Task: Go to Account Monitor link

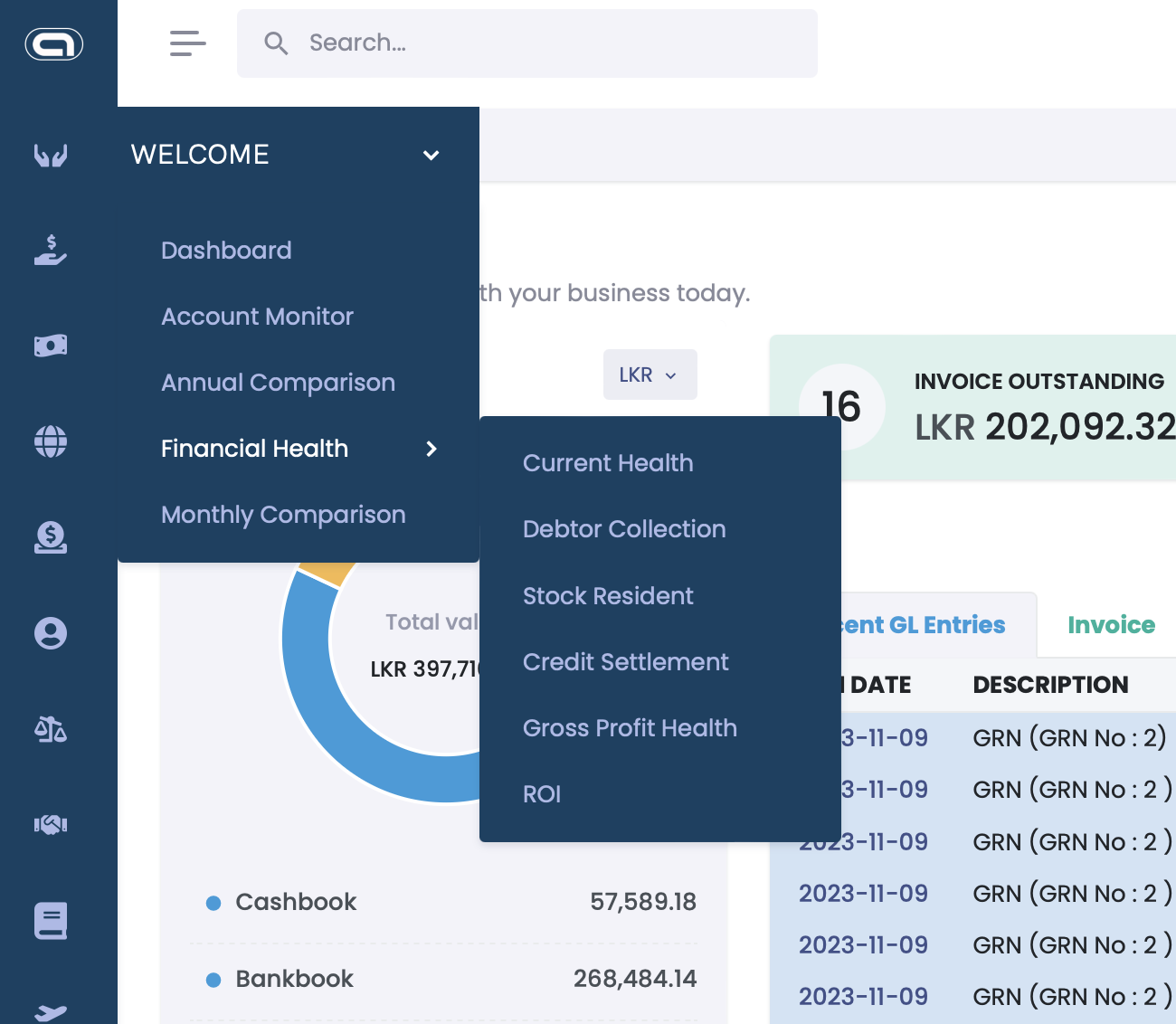Action: point(257,317)
